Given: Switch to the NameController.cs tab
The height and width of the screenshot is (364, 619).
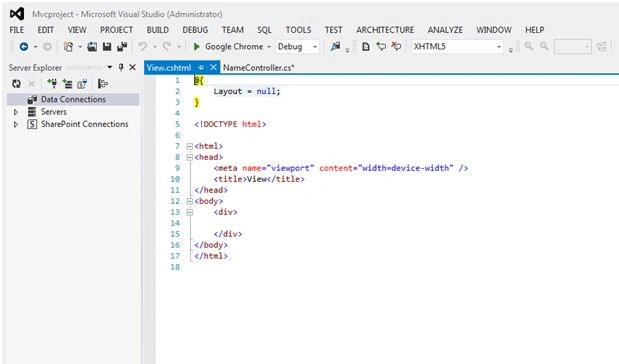Looking at the screenshot, I should click(259, 68).
